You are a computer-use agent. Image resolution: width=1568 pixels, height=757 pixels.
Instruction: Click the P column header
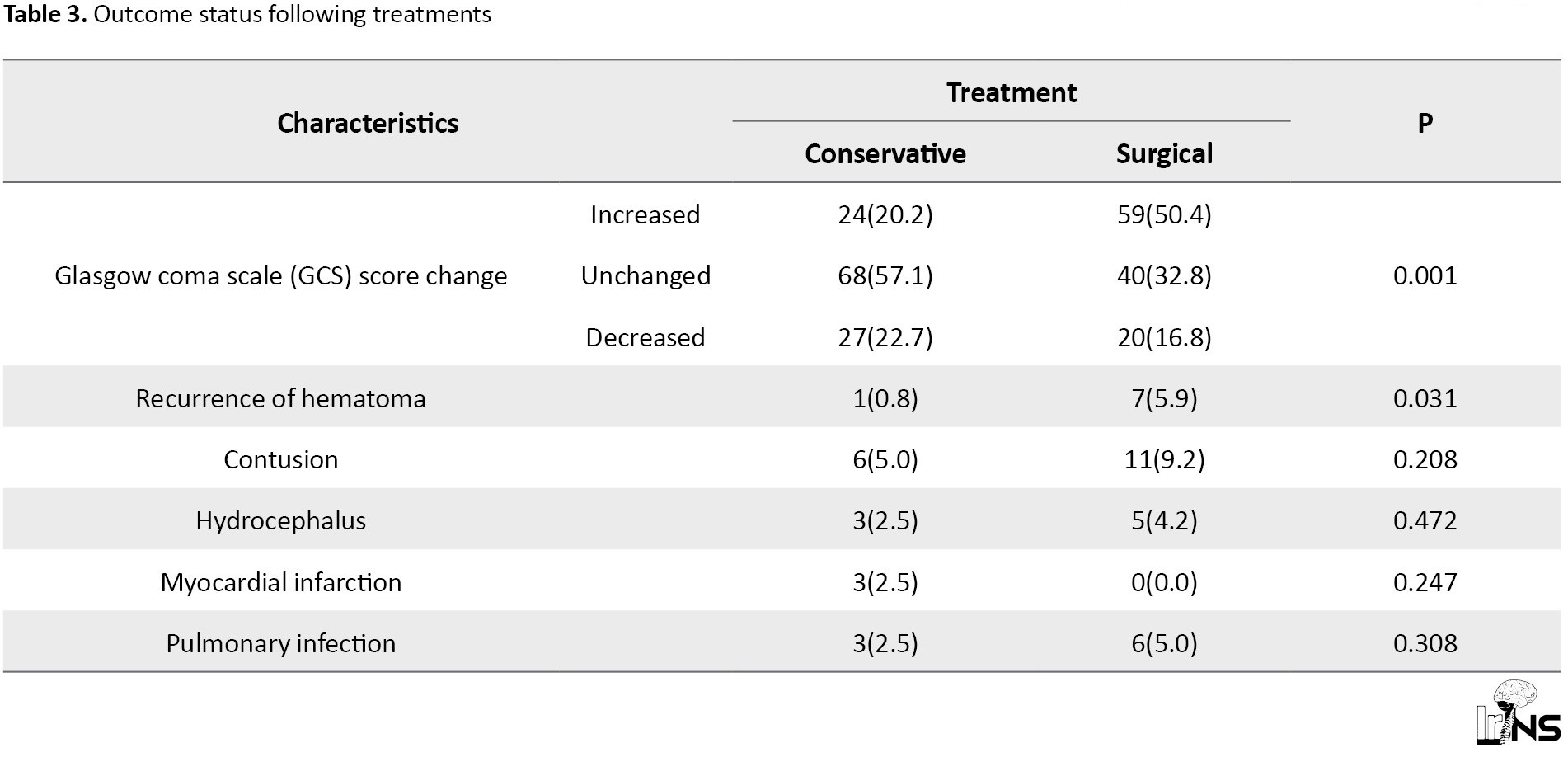point(1425,123)
